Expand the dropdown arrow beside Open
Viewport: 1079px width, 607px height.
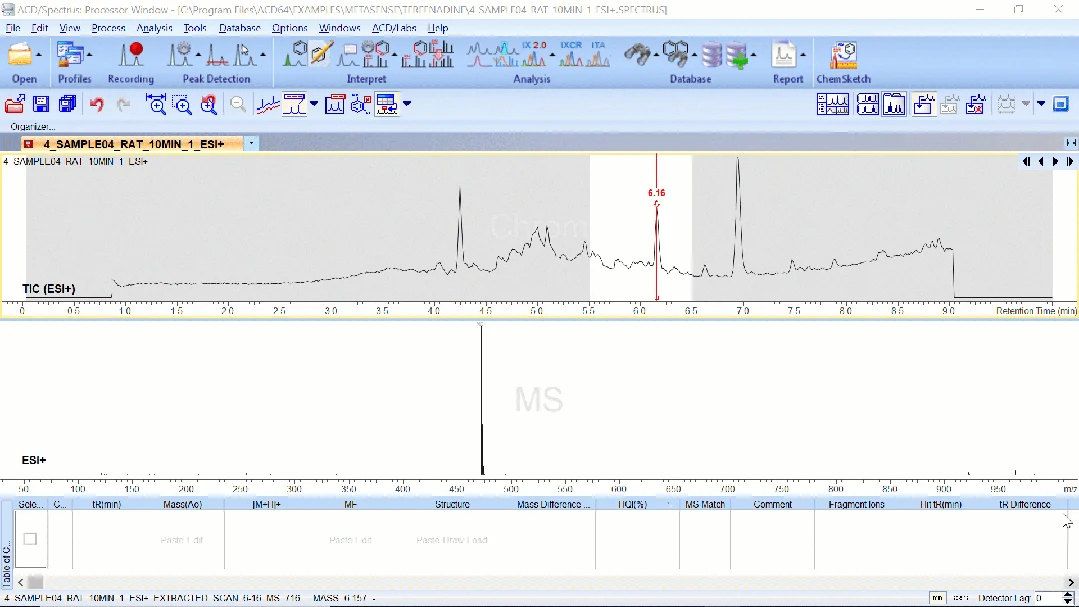(x=39, y=55)
